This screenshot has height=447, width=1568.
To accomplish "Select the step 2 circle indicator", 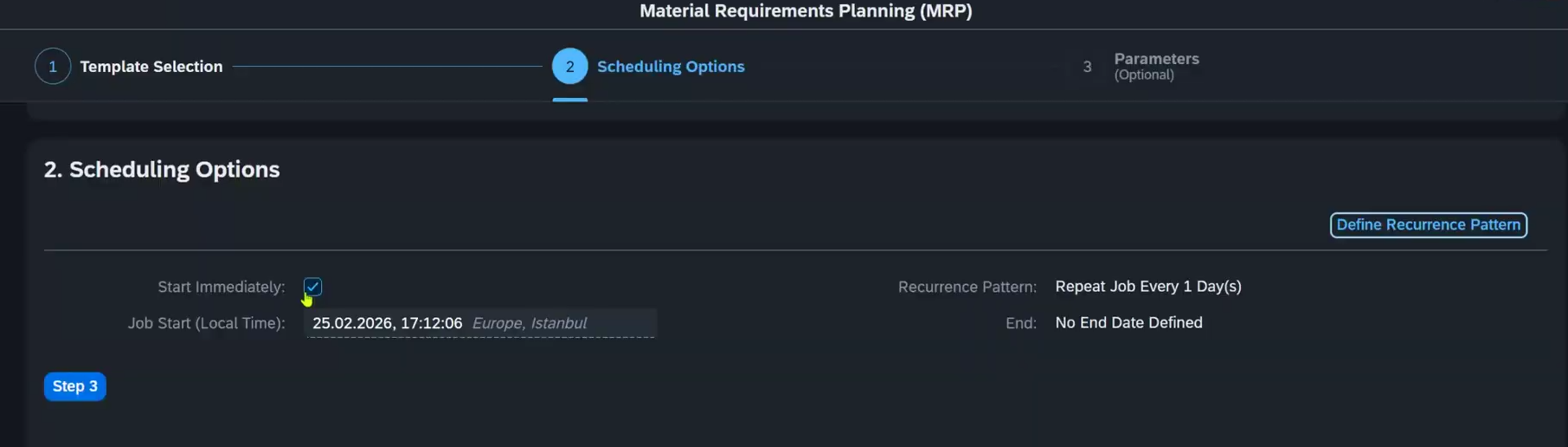I will [x=569, y=67].
